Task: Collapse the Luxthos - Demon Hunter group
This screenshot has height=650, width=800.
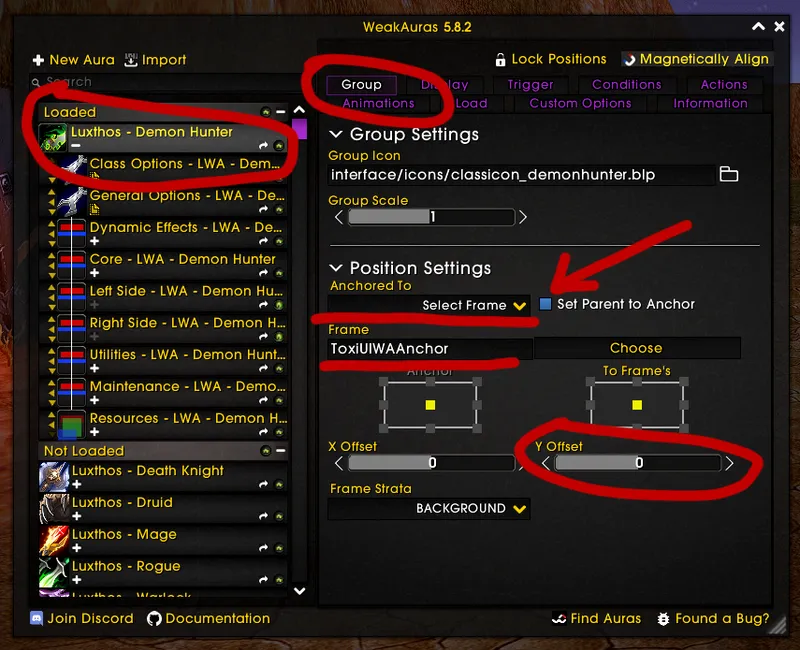Action: coord(76,146)
